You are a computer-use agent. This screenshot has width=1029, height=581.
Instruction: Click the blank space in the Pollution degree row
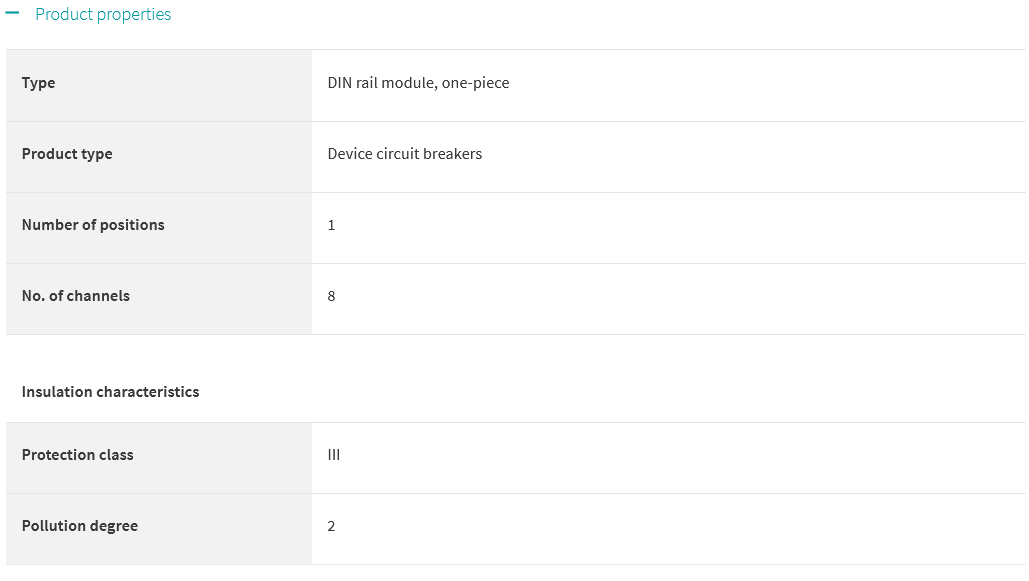tap(681, 529)
